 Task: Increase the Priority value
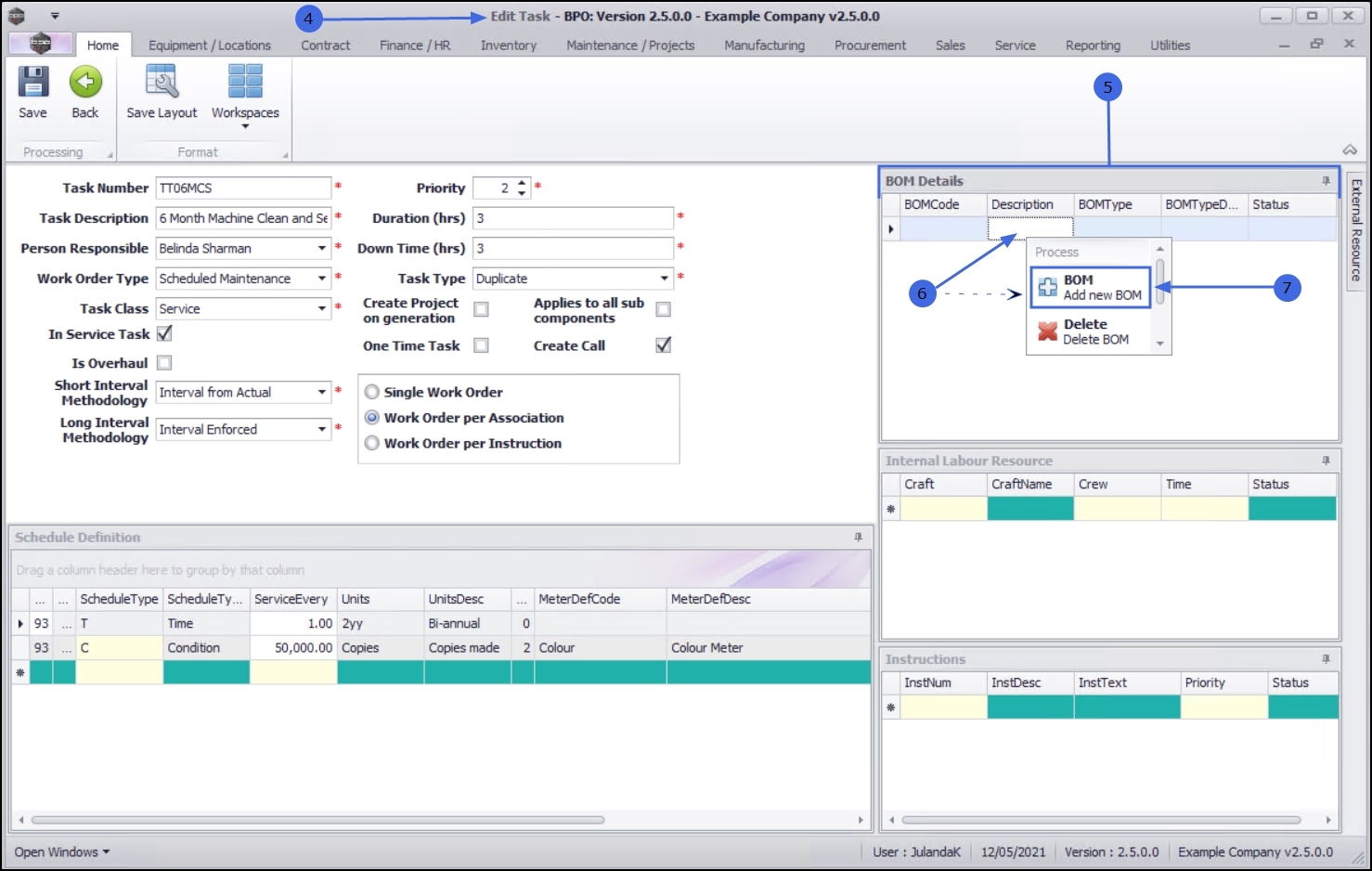click(x=522, y=183)
